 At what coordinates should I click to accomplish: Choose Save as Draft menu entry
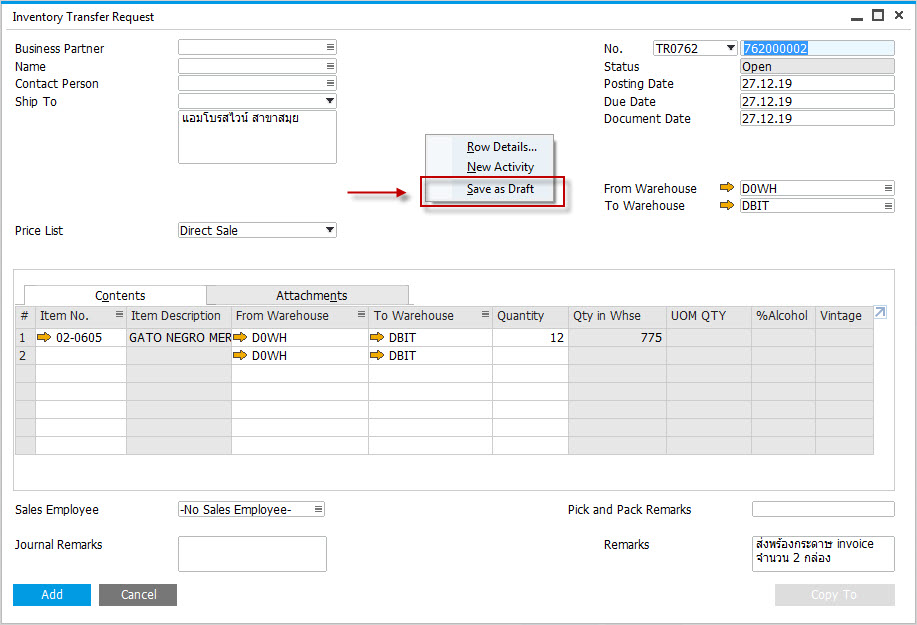[x=500, y=189]
